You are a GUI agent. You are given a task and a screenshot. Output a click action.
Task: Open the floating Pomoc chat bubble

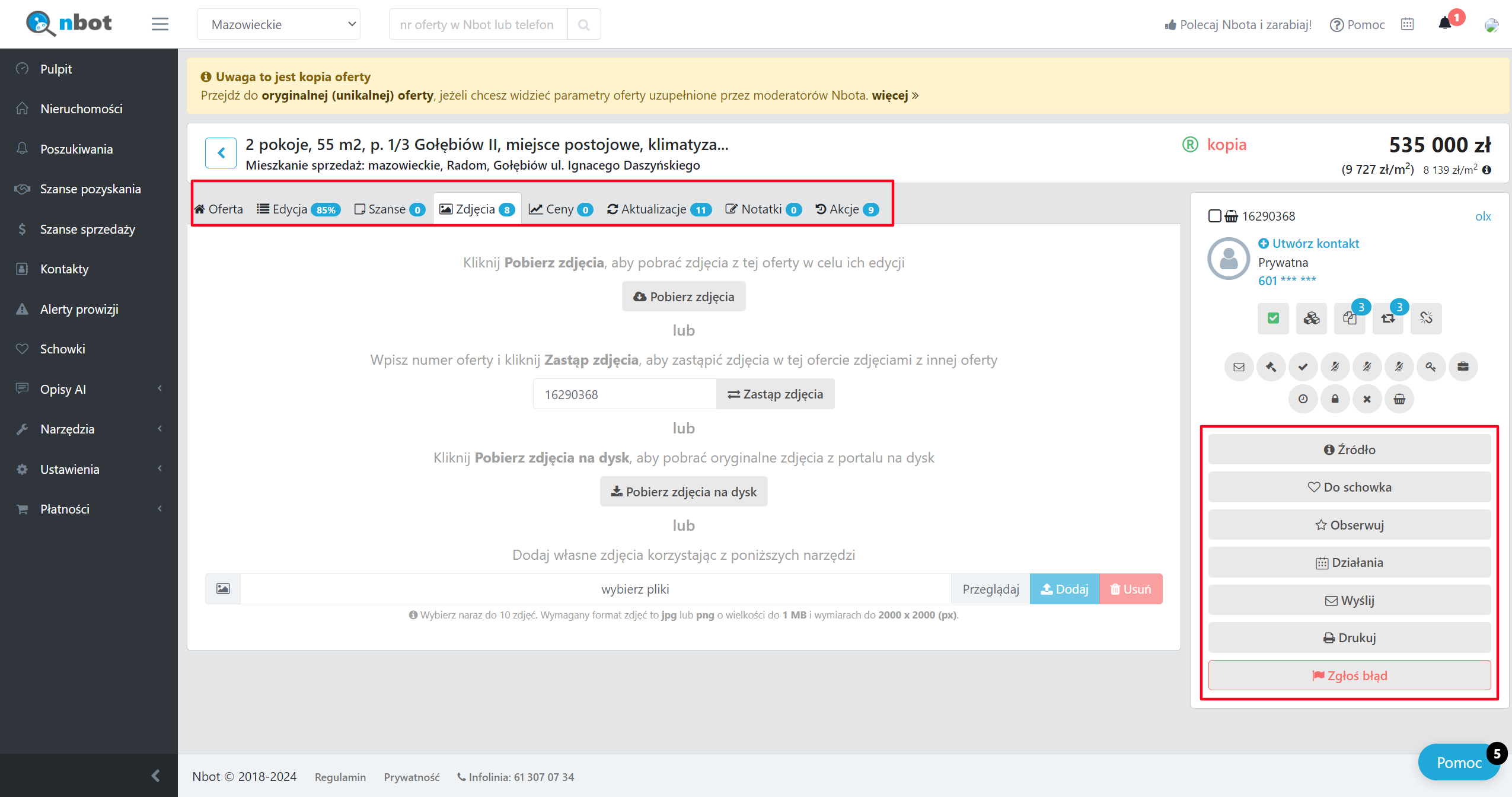pyautogui.click(x=1459, y=763)
